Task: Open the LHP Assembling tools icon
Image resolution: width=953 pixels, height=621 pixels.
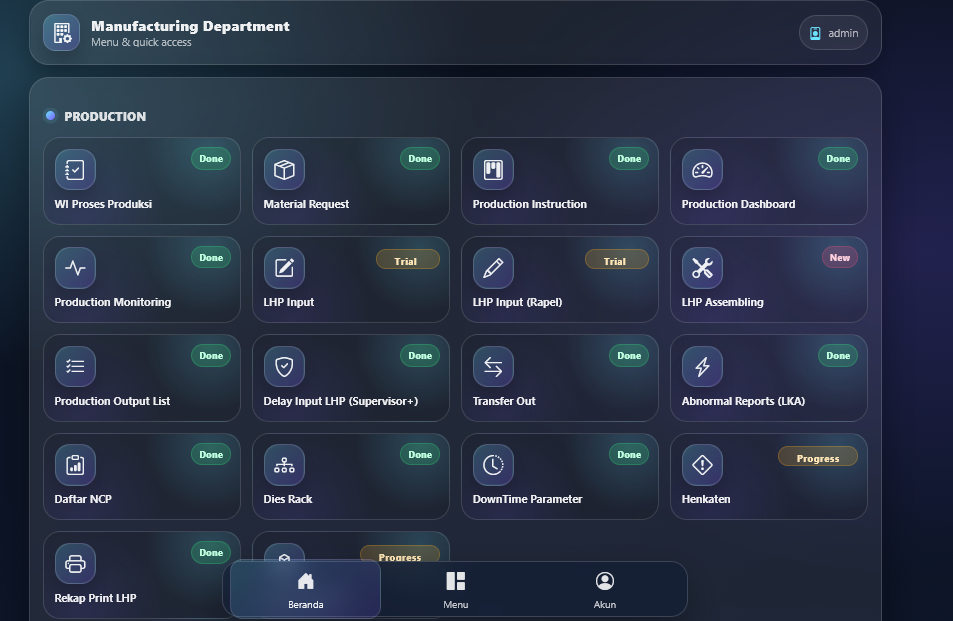Action: click(702, 268)
